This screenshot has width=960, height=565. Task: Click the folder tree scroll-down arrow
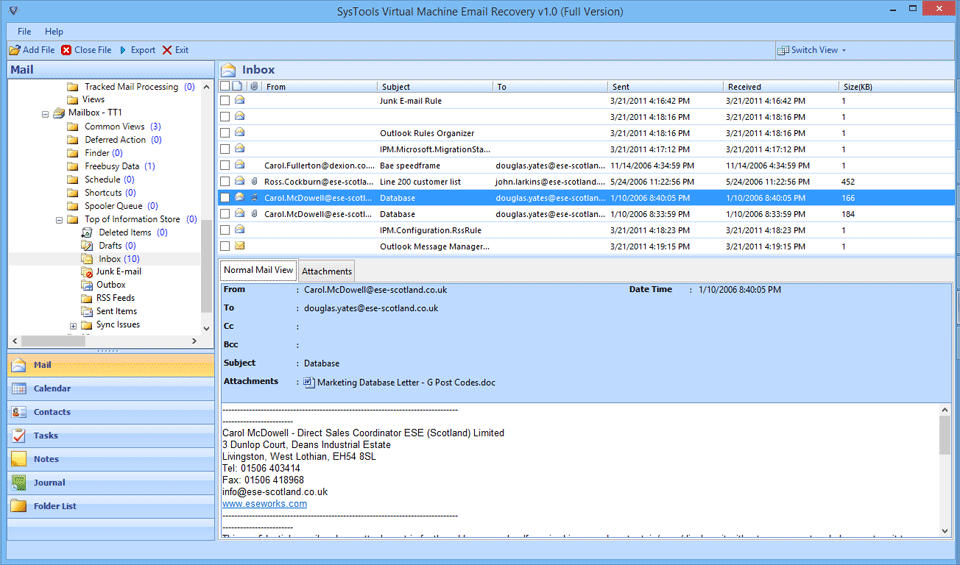(206, 329)
